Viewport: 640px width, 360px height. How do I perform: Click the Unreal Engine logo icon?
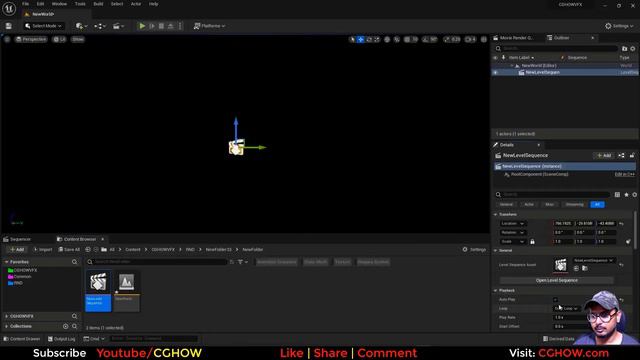(9, 8)
